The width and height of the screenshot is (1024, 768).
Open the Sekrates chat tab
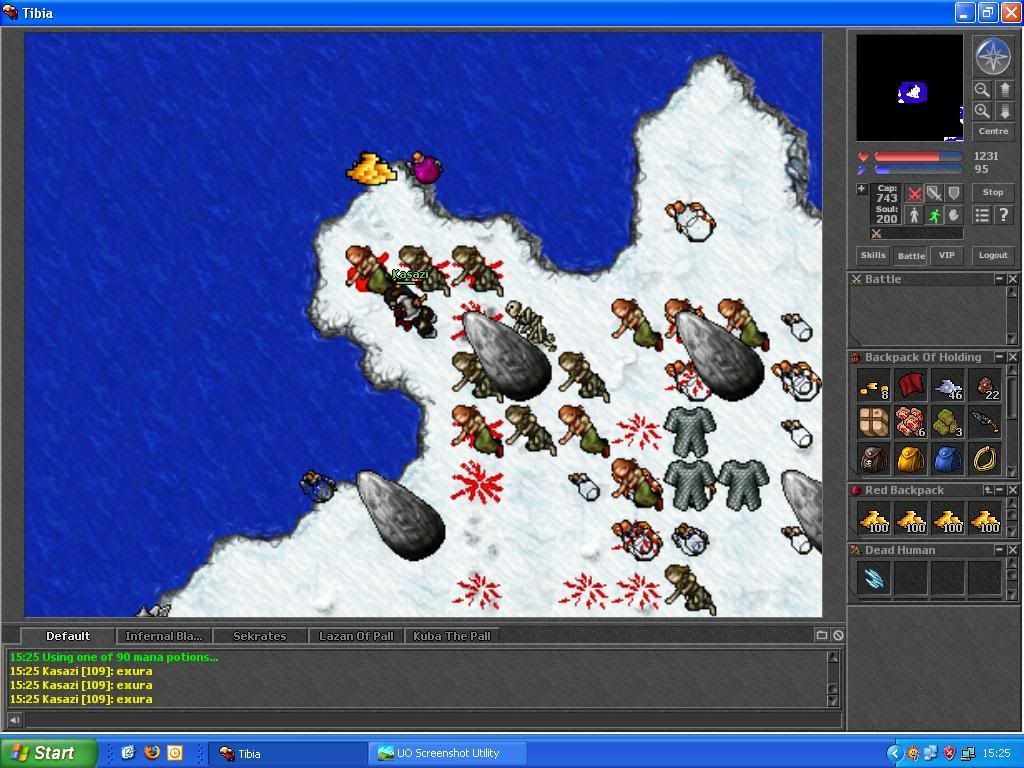click(x=260, y=635)
